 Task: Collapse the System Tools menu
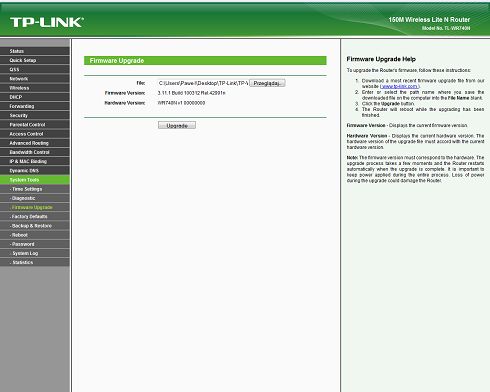(35, 180)
